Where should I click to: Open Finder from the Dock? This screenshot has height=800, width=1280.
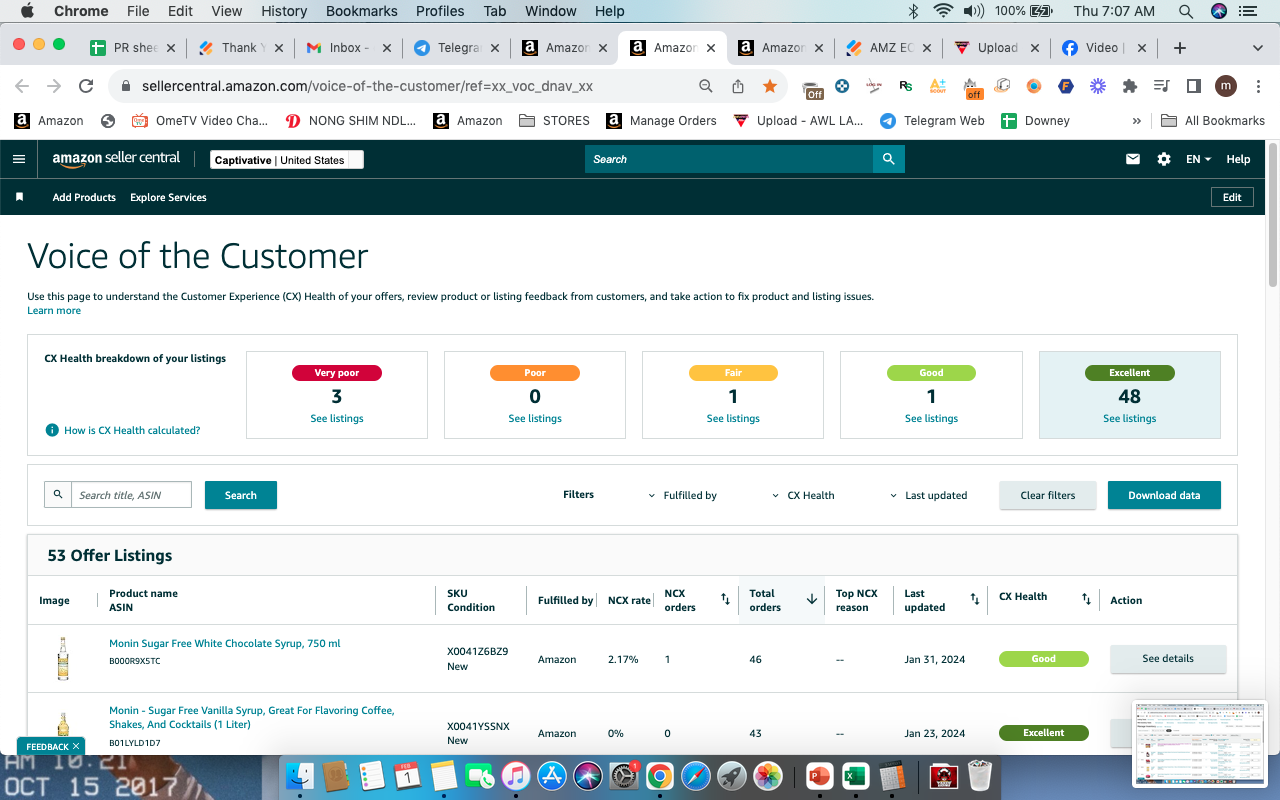coord(300,775)
